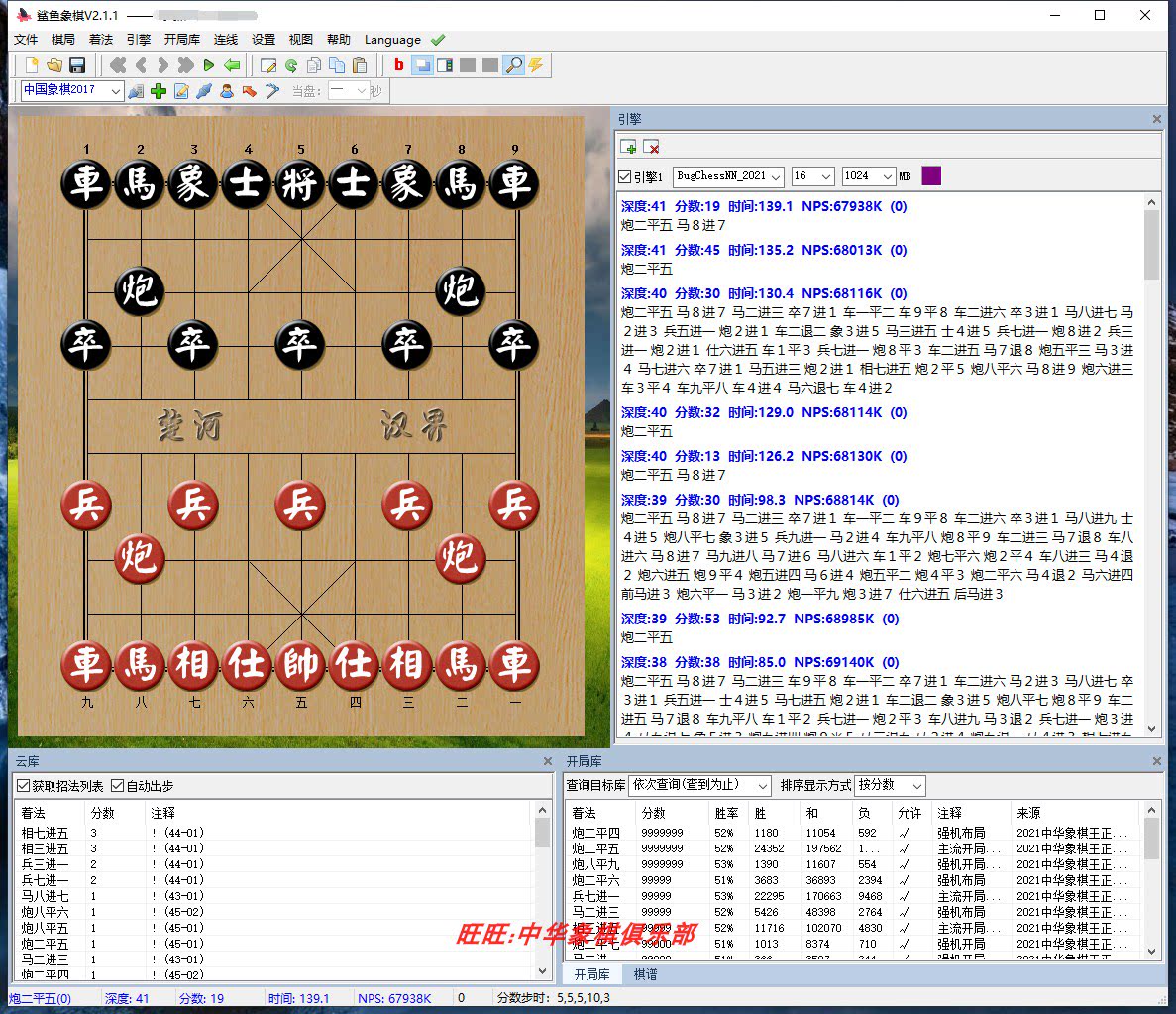The height and width of the screenshot is (1014, 1176).
Task: Click the add engine green-plus icon
Action: pyautogui.click(x=628, y=147)
